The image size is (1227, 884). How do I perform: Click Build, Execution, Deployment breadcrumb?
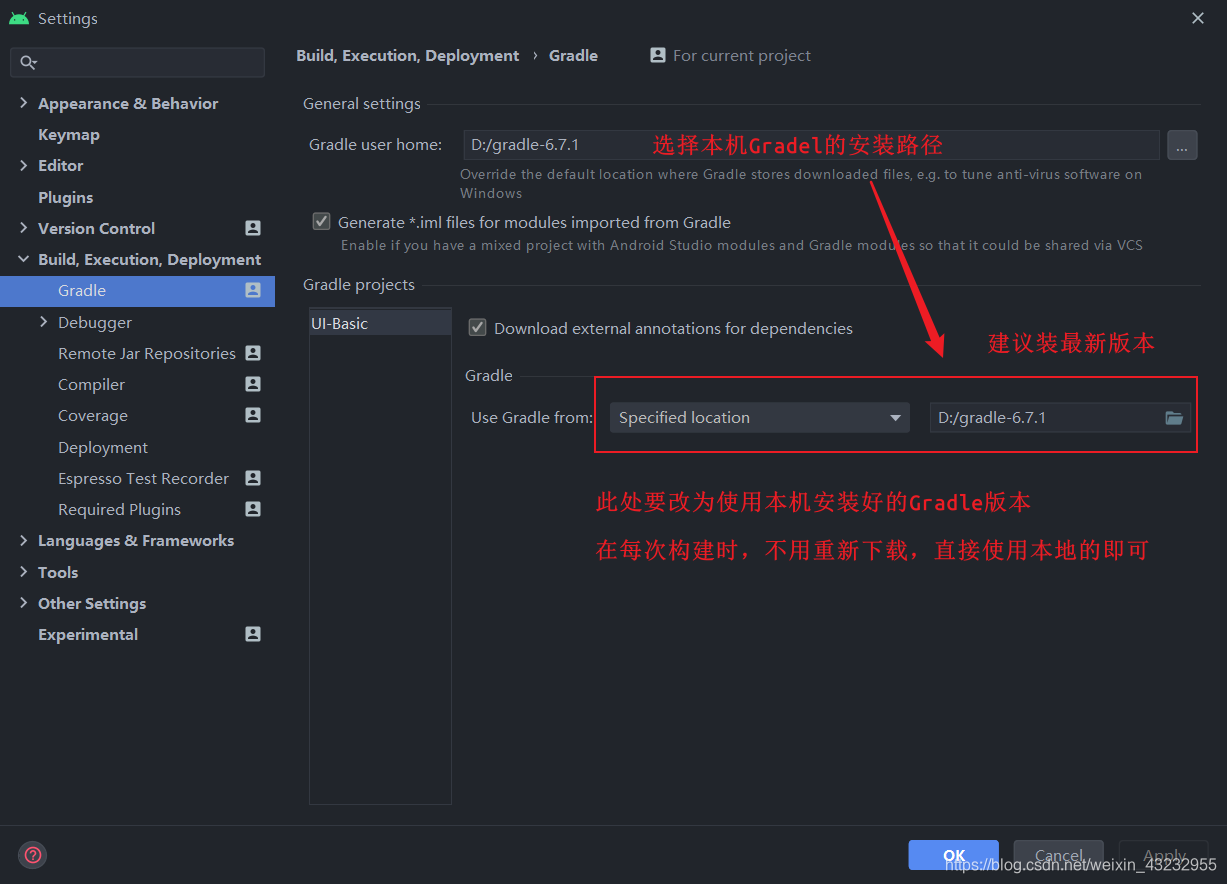pyautogui.click(x=408, y=55)
